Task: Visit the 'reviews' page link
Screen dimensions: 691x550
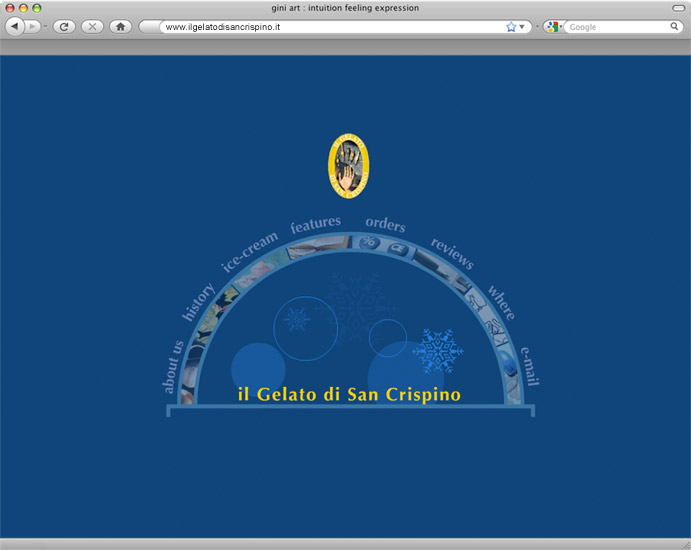Action: click(452, 253)
